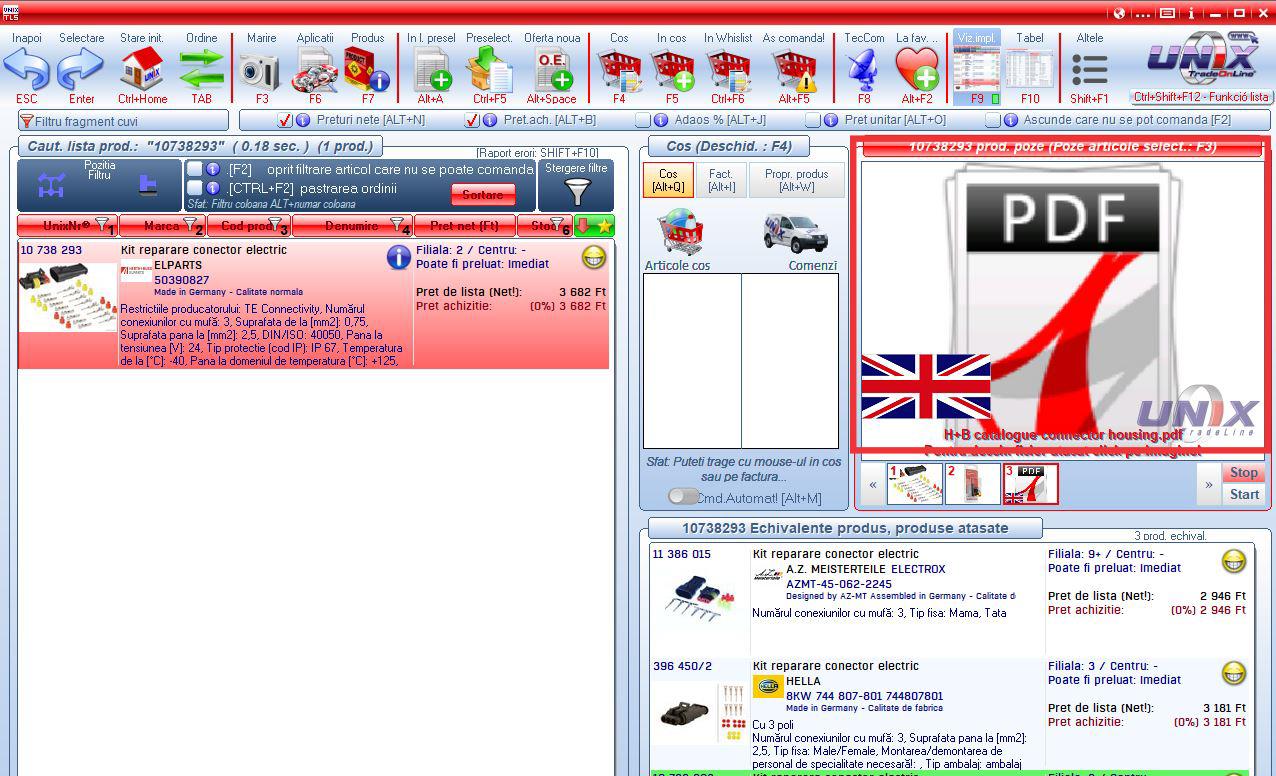
Task: Check CTRL+F2 pastrarea ordinii option
Action: pos(195,187)
